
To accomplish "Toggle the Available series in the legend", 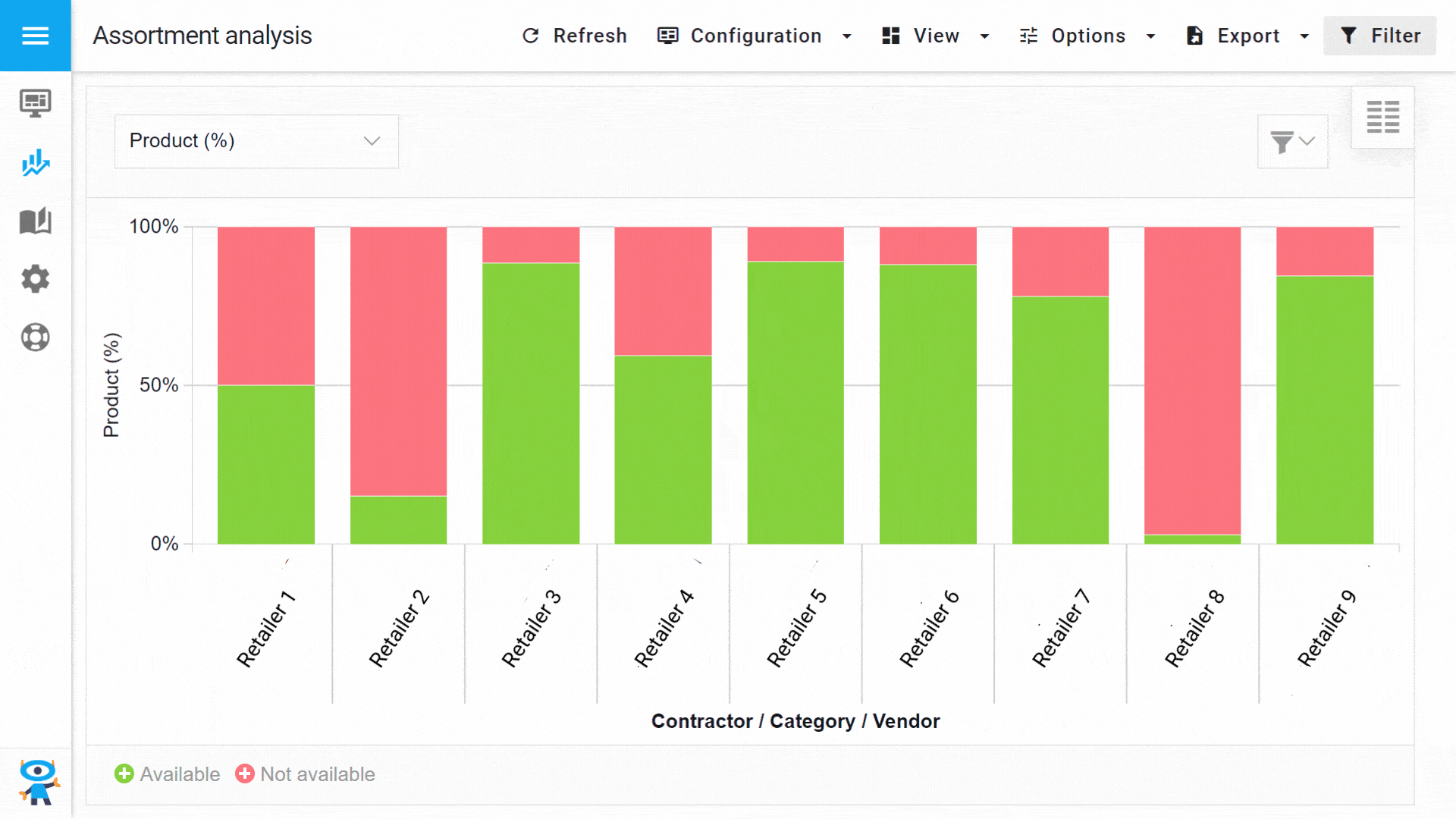I will 167,774.
